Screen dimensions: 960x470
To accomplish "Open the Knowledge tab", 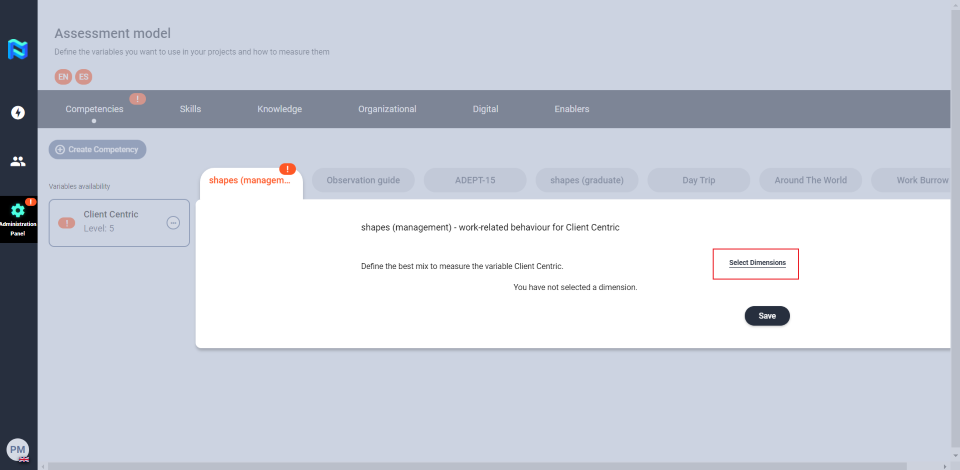I will 279,109.
